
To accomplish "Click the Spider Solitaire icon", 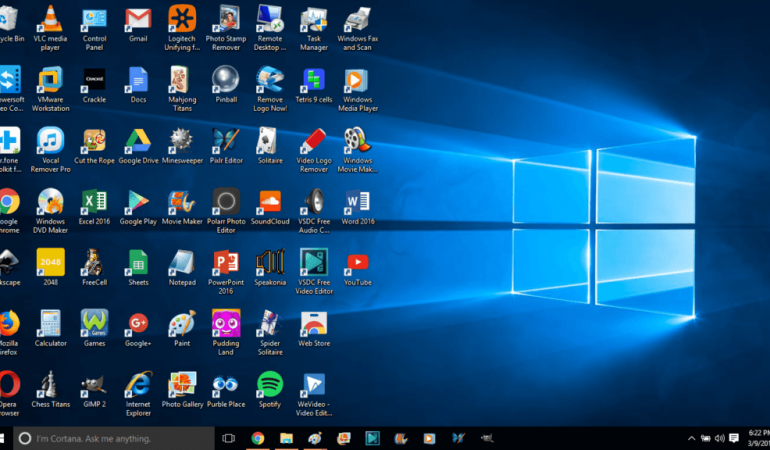I will coord(270,323).
